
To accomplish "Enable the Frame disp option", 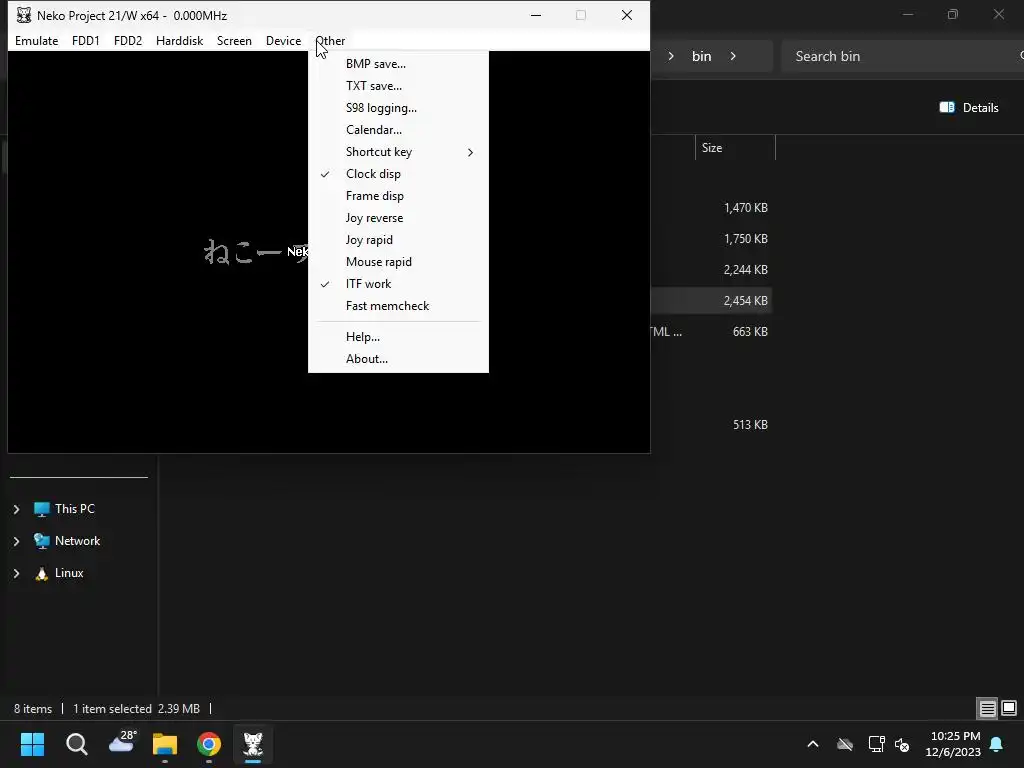I will pos(398,196).
